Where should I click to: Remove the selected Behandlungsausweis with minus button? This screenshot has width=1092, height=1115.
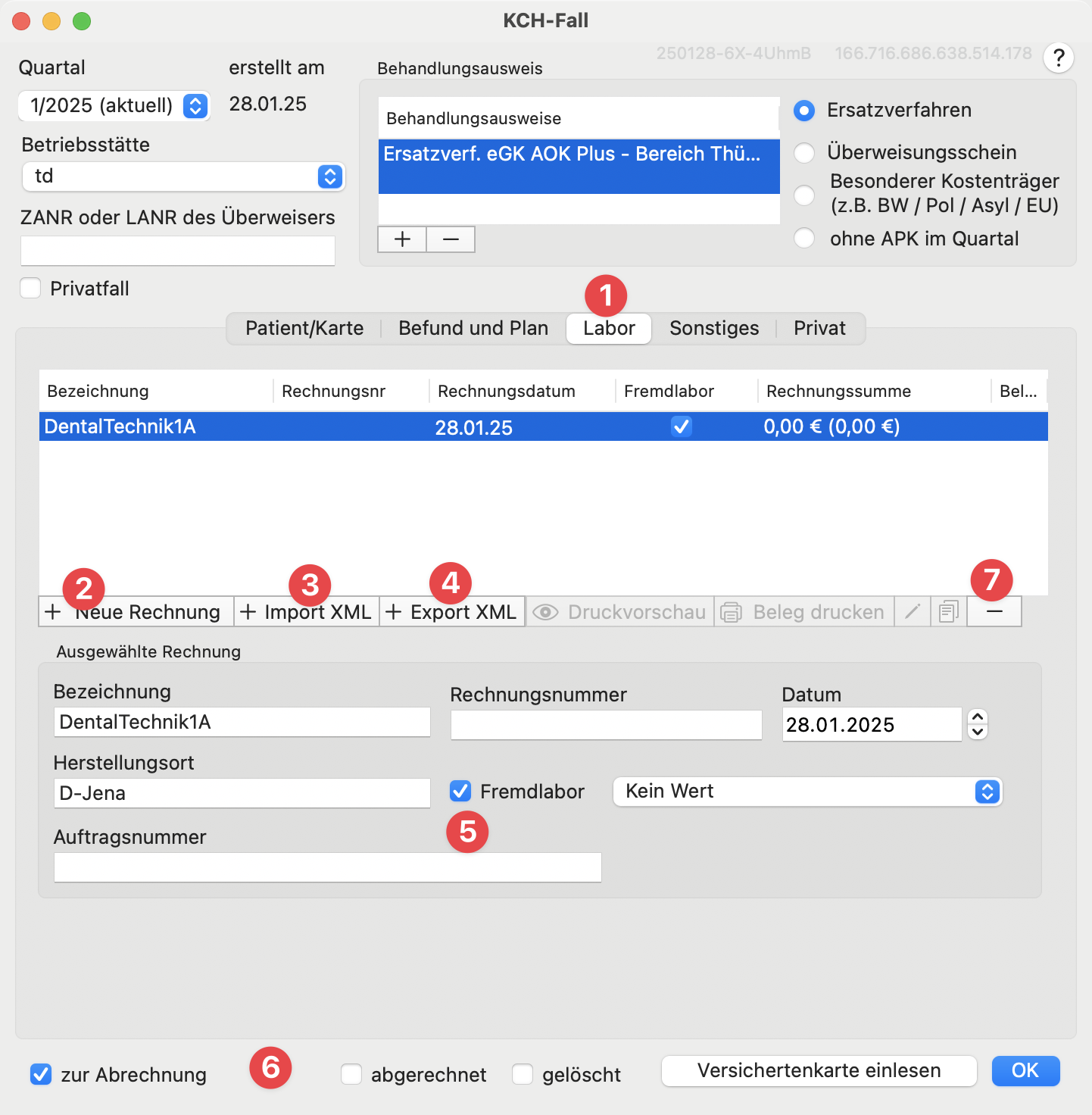click(x=451, y=239)
